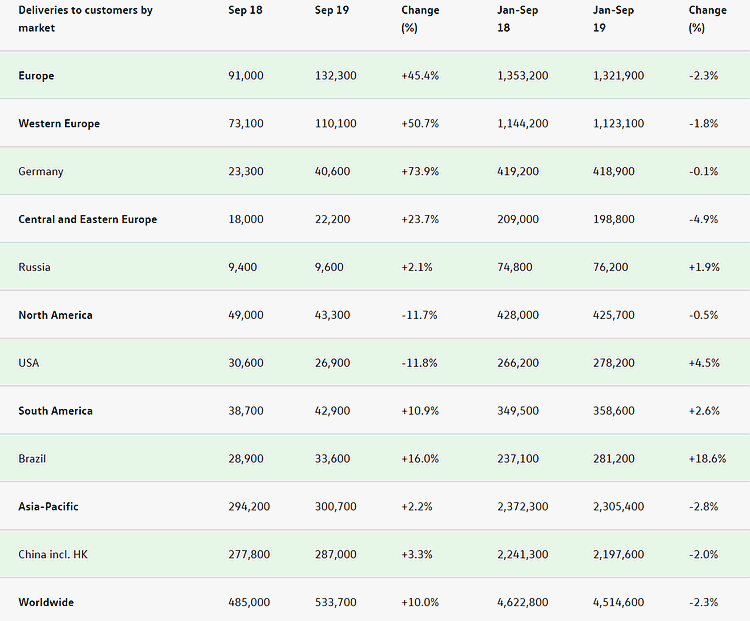Select the 533,700 Worldwide deliveries cell
Screen dimensions: 750x621
[x=335, y=603]
